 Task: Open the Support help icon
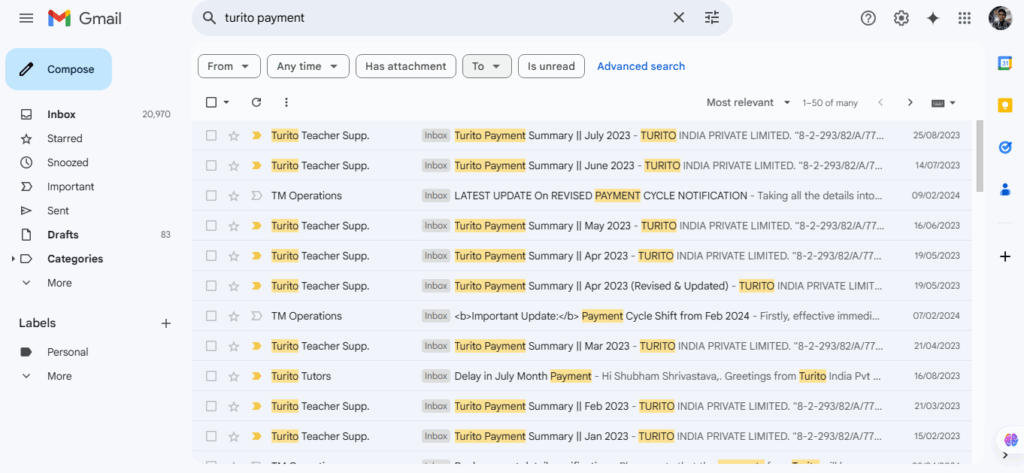coord(868,18)
